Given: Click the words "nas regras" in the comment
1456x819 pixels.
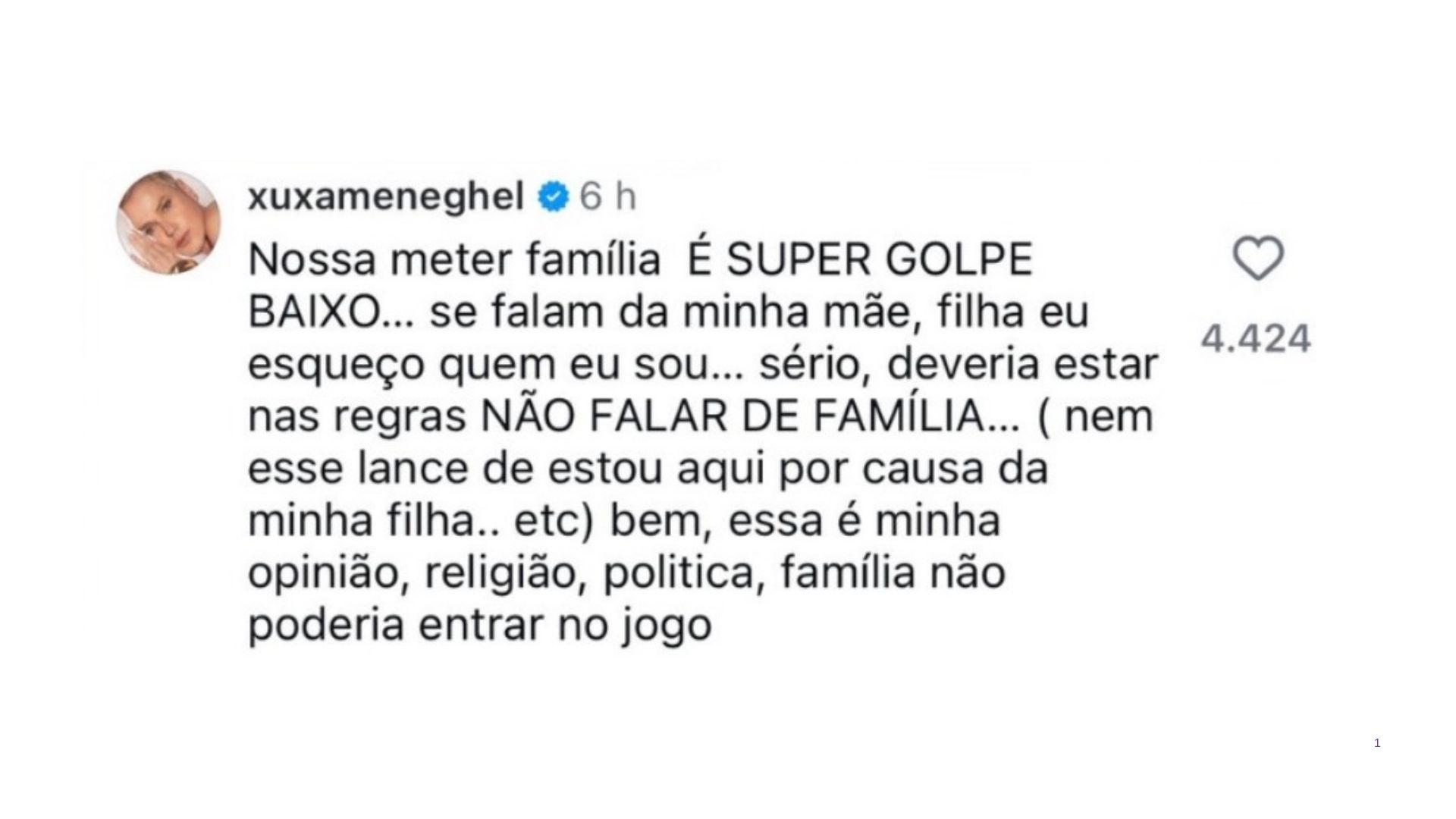Looking at the screenshot, I should pos(356,416).
